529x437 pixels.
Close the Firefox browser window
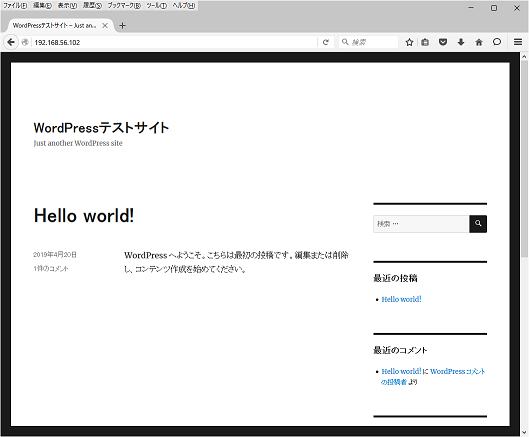point(517,8)
